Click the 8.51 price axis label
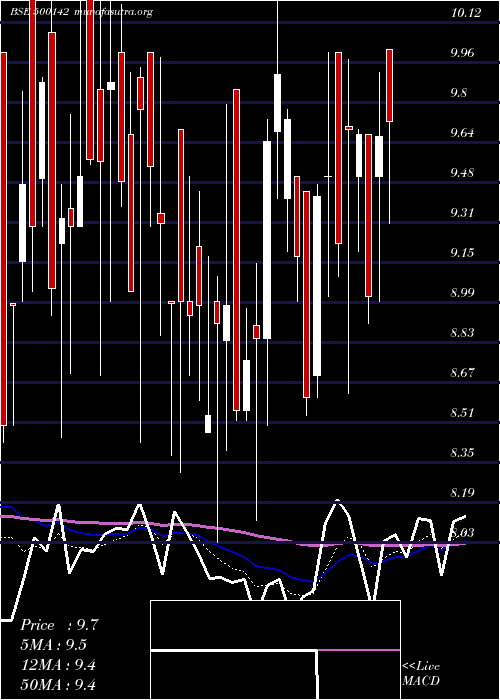The height and width of the screenshot is (700, 500). tap(462, 412)
